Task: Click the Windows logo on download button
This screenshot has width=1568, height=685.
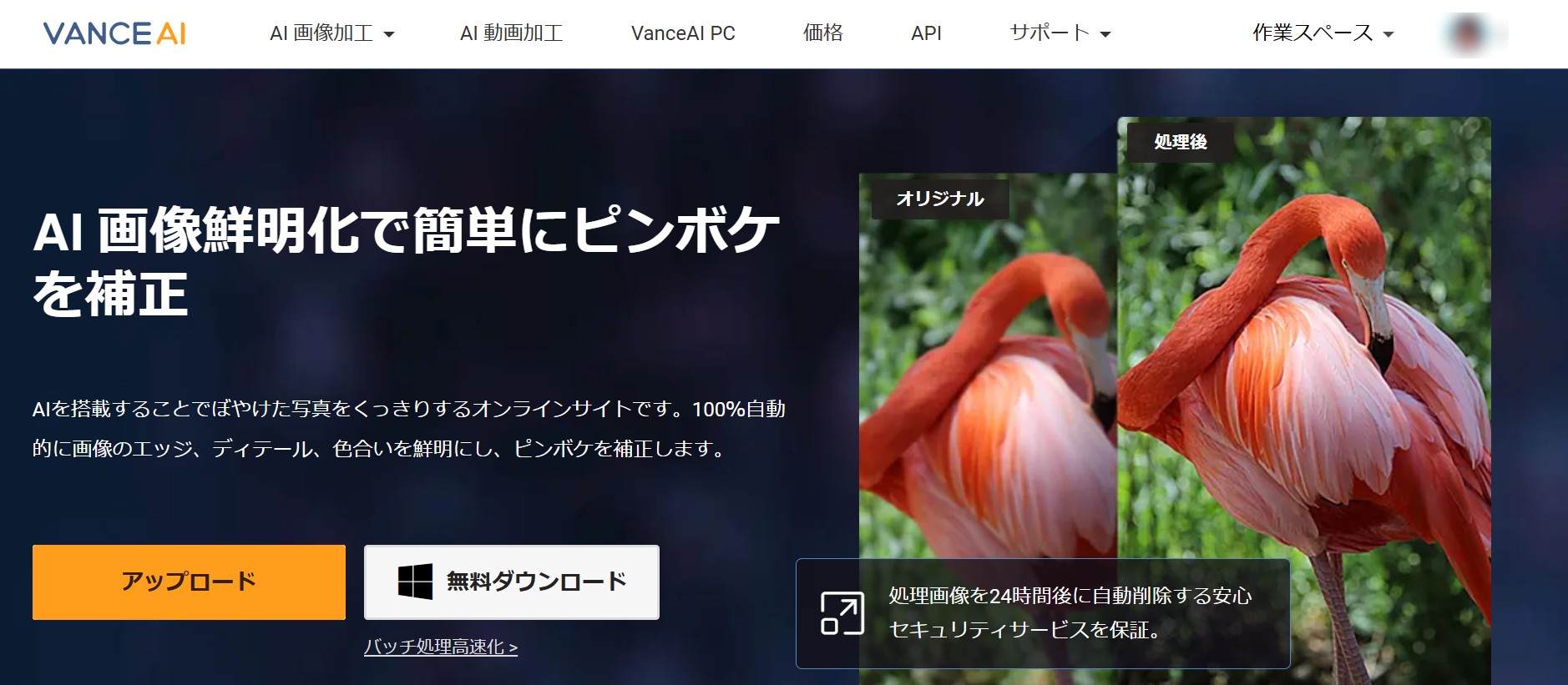Action: (415, 582)
